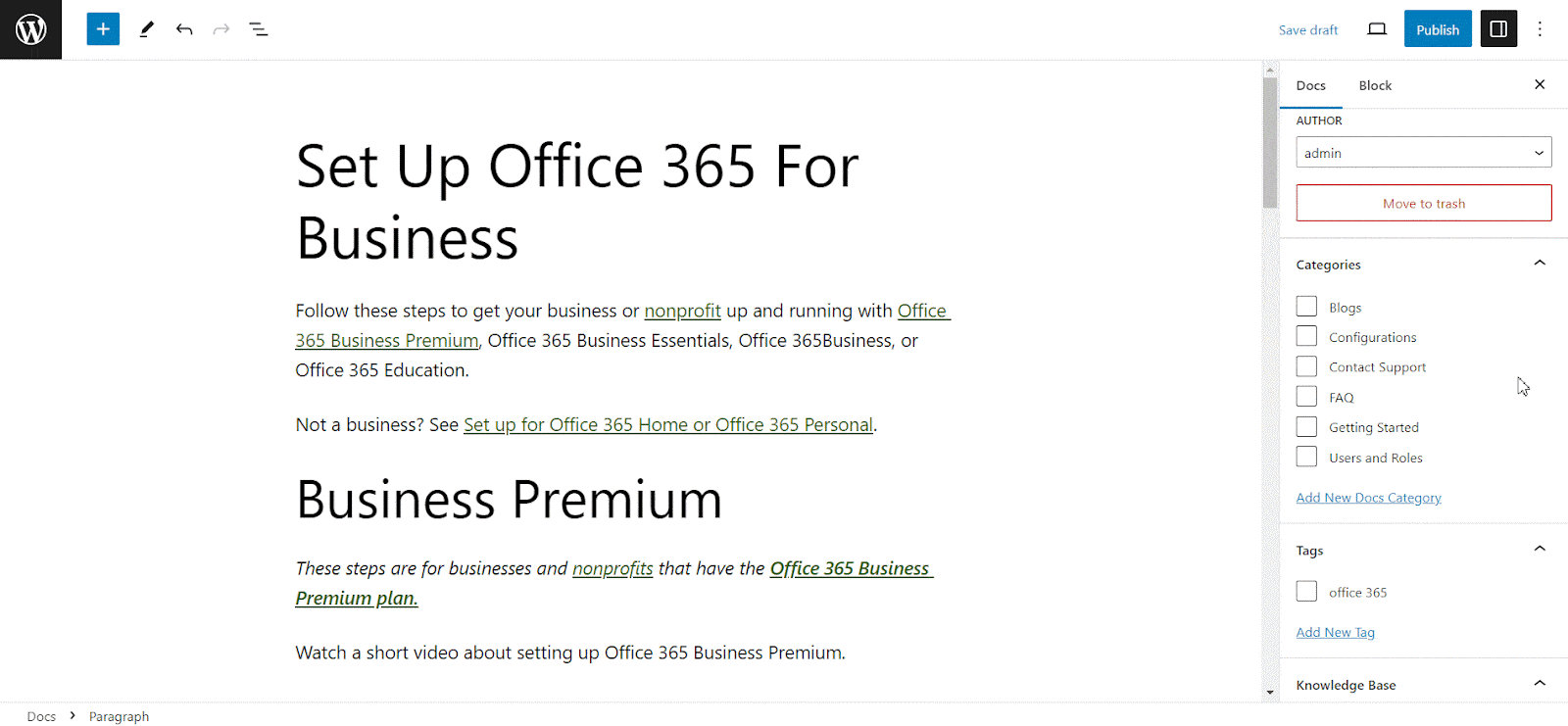Click the Publish button
Screen dimensions: 1568x726
pyautogui.click(x=1437, y=29)
